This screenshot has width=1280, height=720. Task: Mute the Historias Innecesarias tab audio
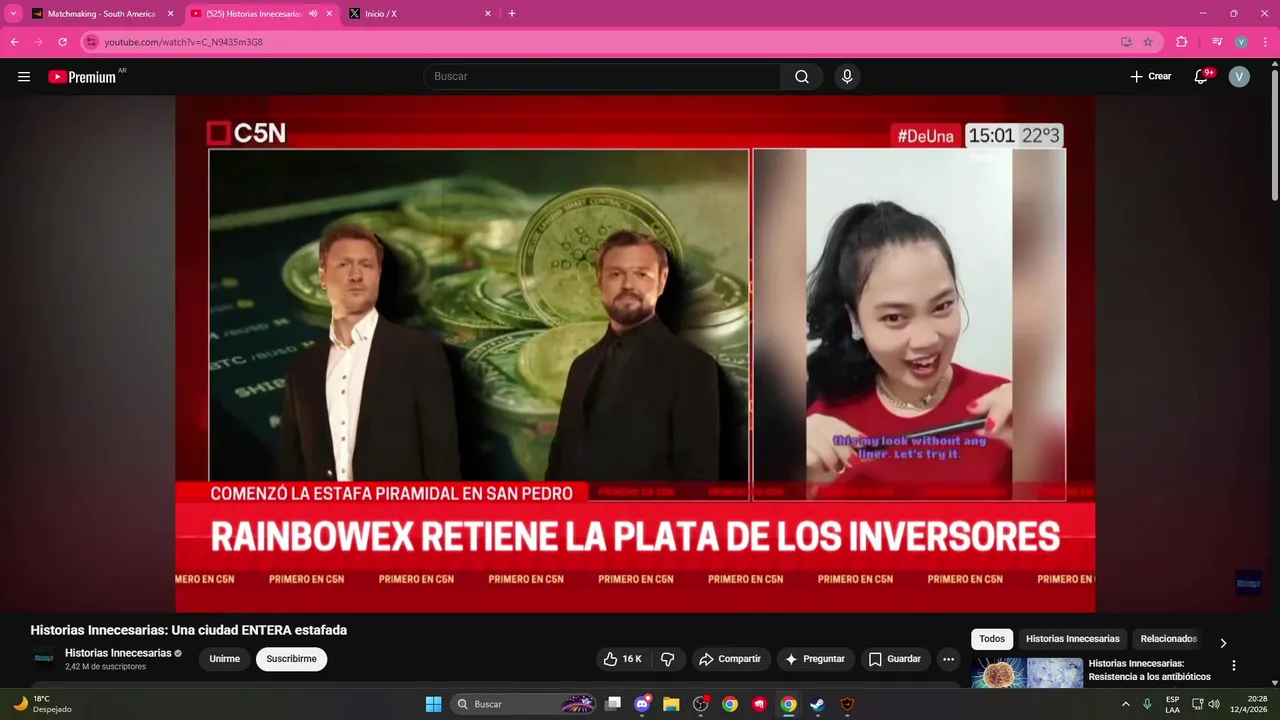click(x=313, y=14)
